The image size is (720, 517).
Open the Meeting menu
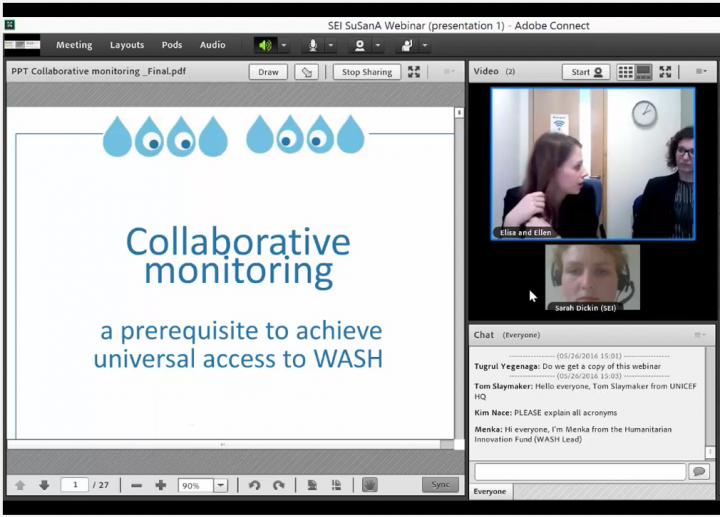[x=74, y=45]
